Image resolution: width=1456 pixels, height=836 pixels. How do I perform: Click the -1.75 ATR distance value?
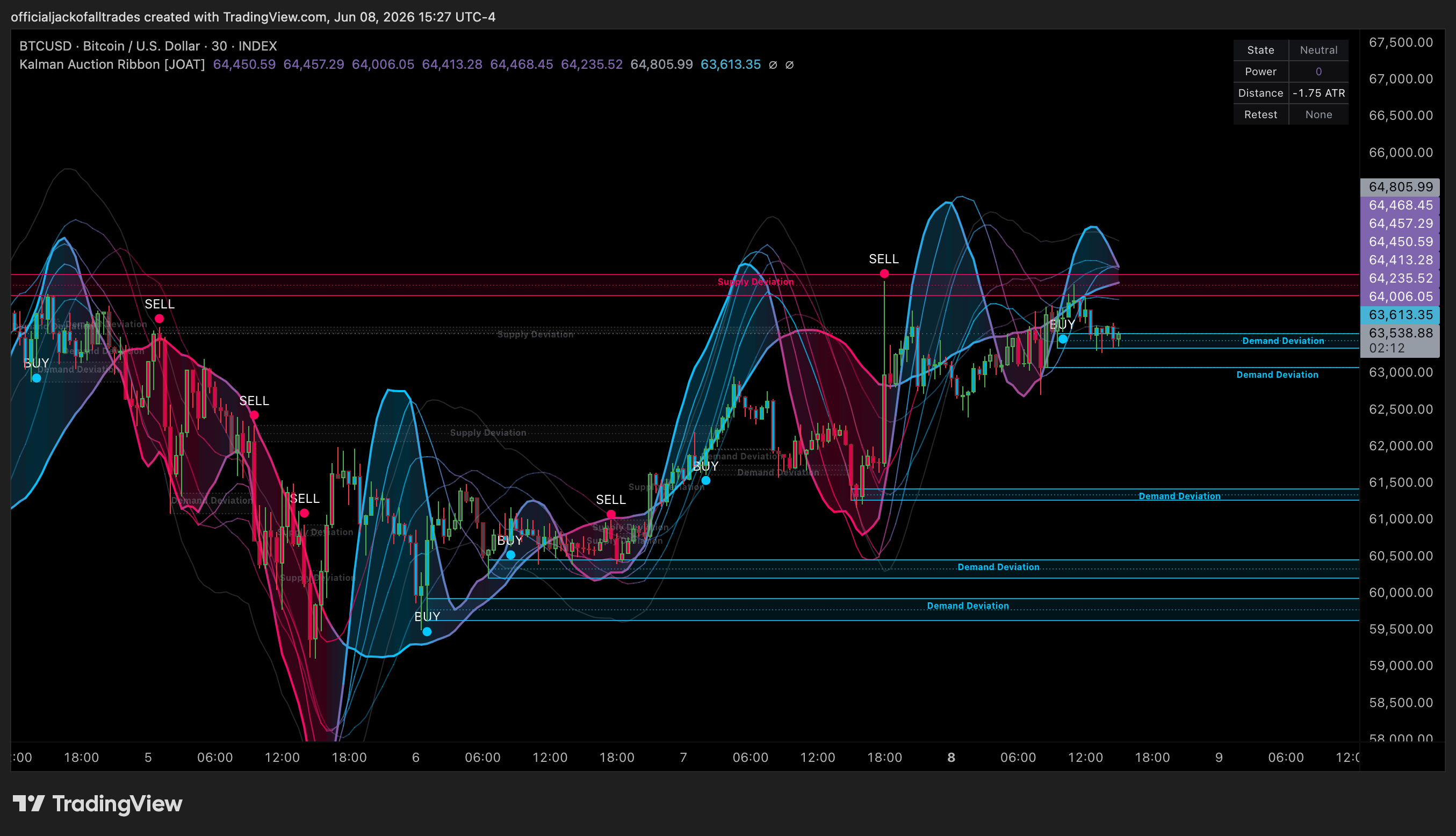point(1319,93)
